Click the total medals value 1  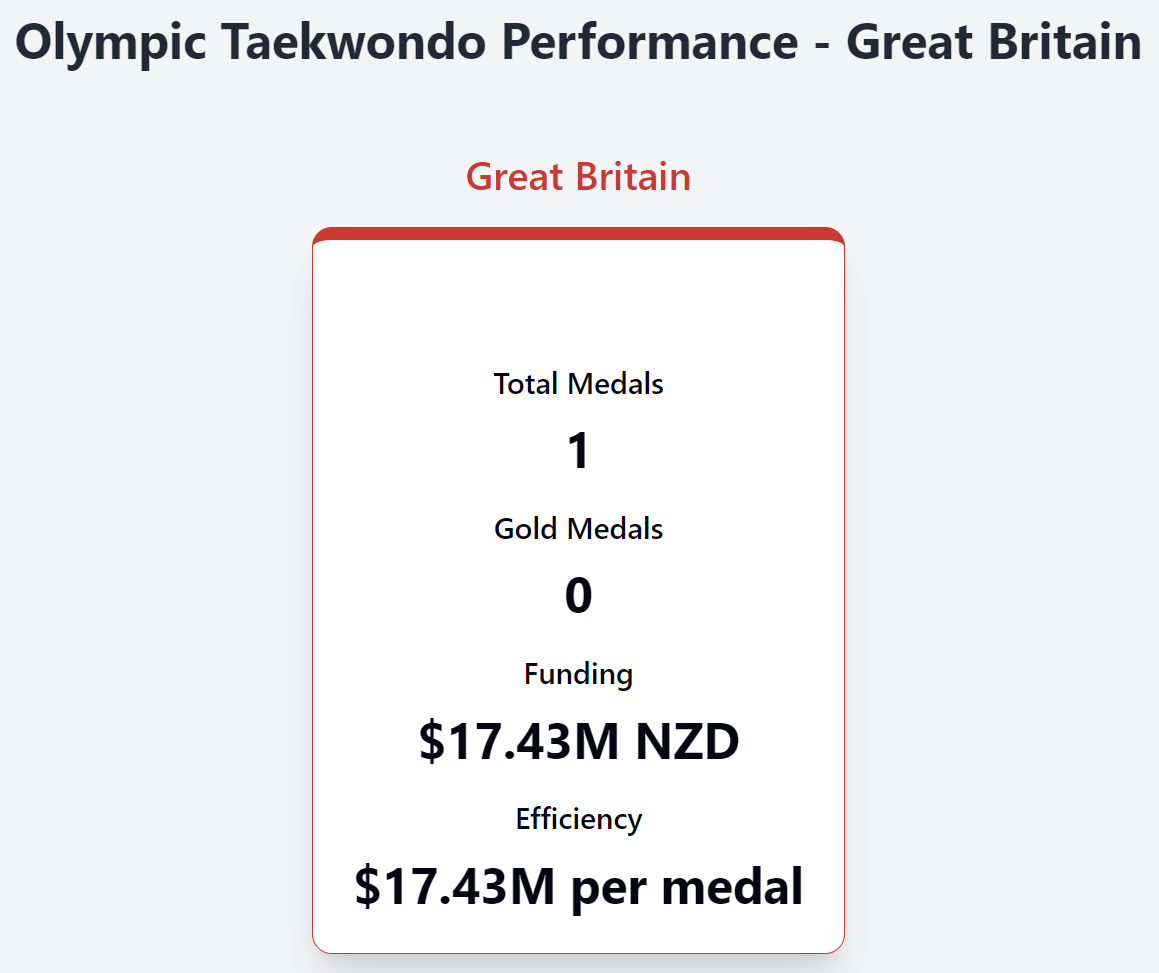coord(578,451)
